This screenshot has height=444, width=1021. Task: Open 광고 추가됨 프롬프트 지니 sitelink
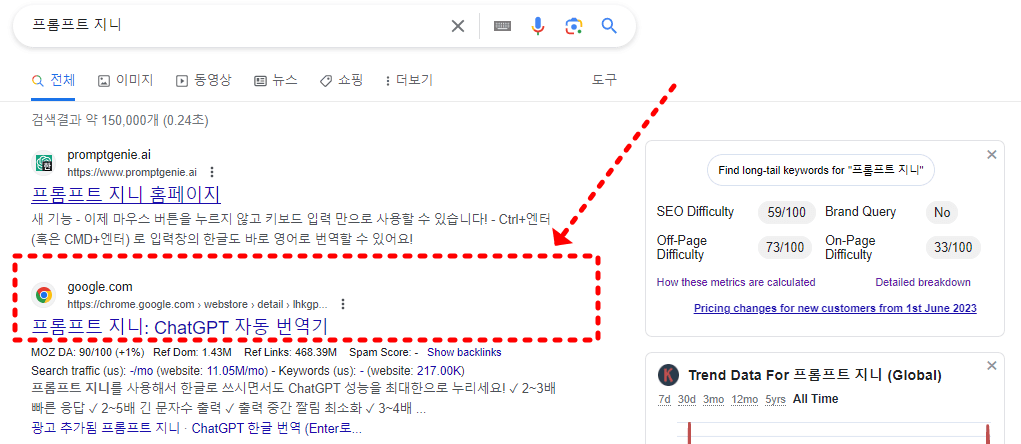(105, 429)
